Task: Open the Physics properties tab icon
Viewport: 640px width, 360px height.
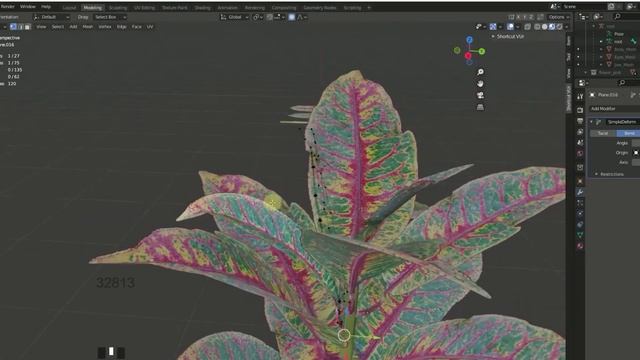Action: click(x=580, y=213)
